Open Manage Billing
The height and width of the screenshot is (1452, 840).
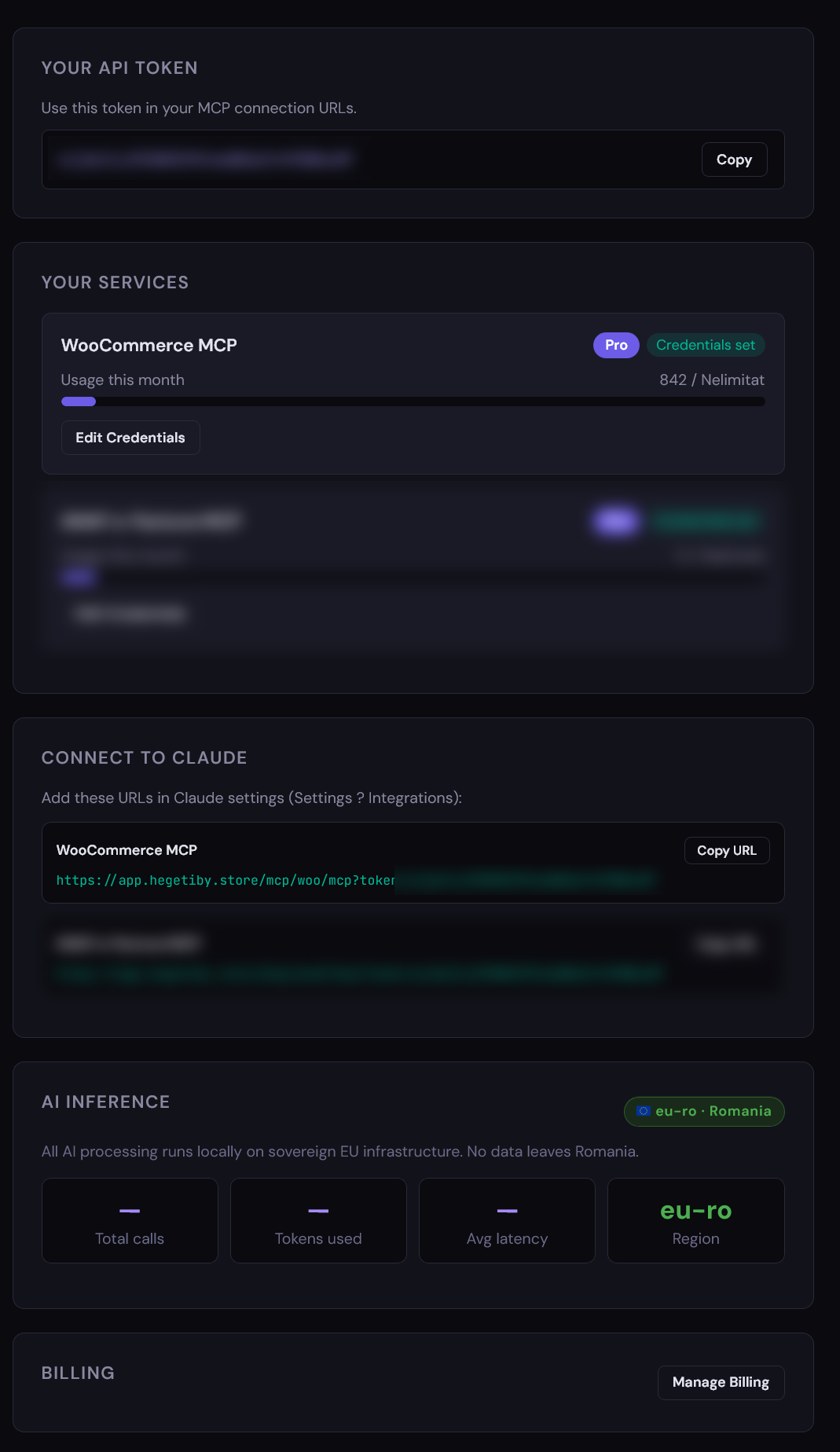pyautogui.click(x=720, y=1382)
